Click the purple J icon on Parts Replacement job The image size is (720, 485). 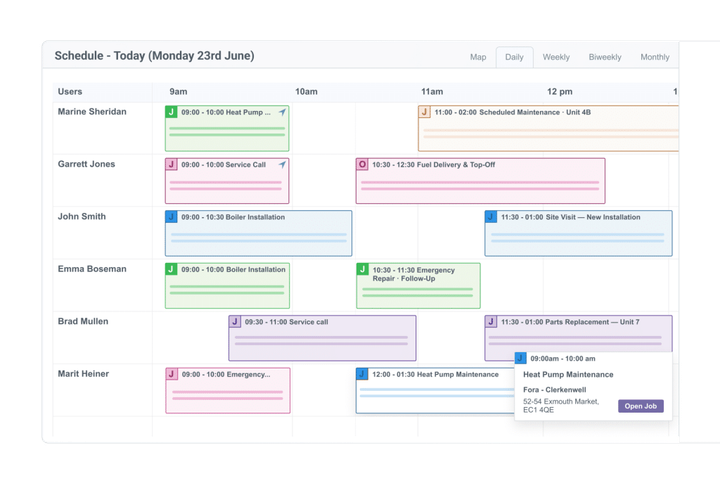click(x=491, y=321)
